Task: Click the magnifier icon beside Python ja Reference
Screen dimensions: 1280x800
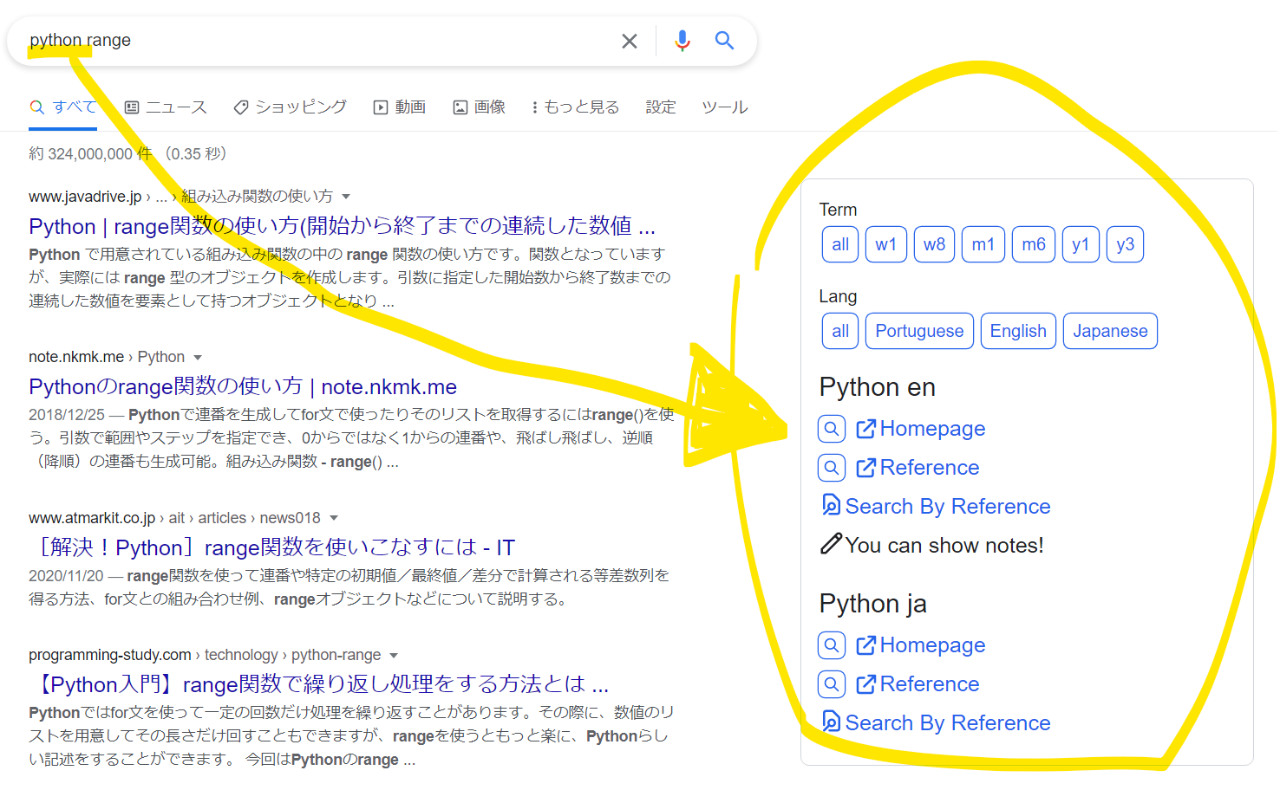Action: click(x=831, y=684)
